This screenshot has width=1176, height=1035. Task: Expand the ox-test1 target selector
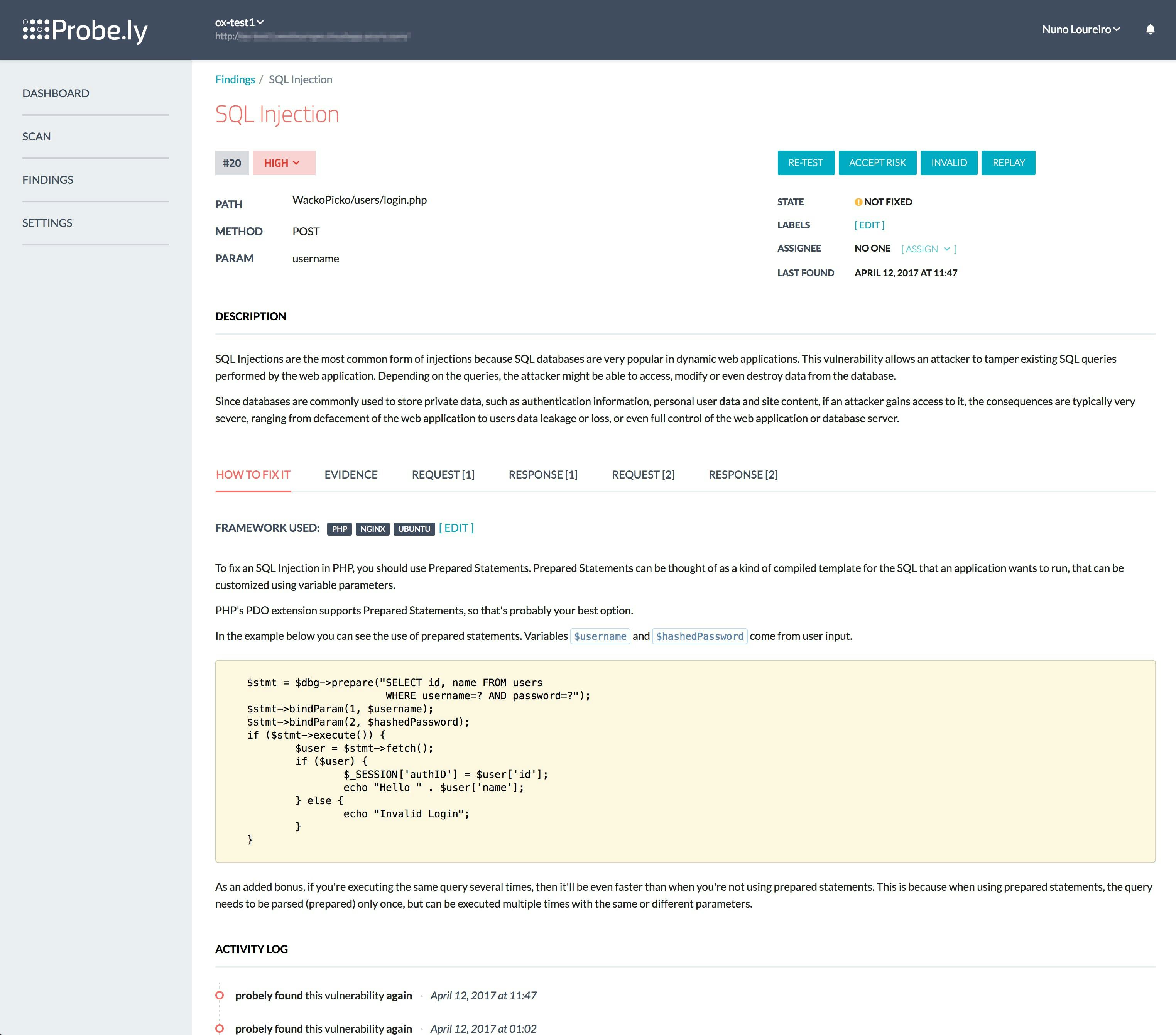click(x=238, y=22)
